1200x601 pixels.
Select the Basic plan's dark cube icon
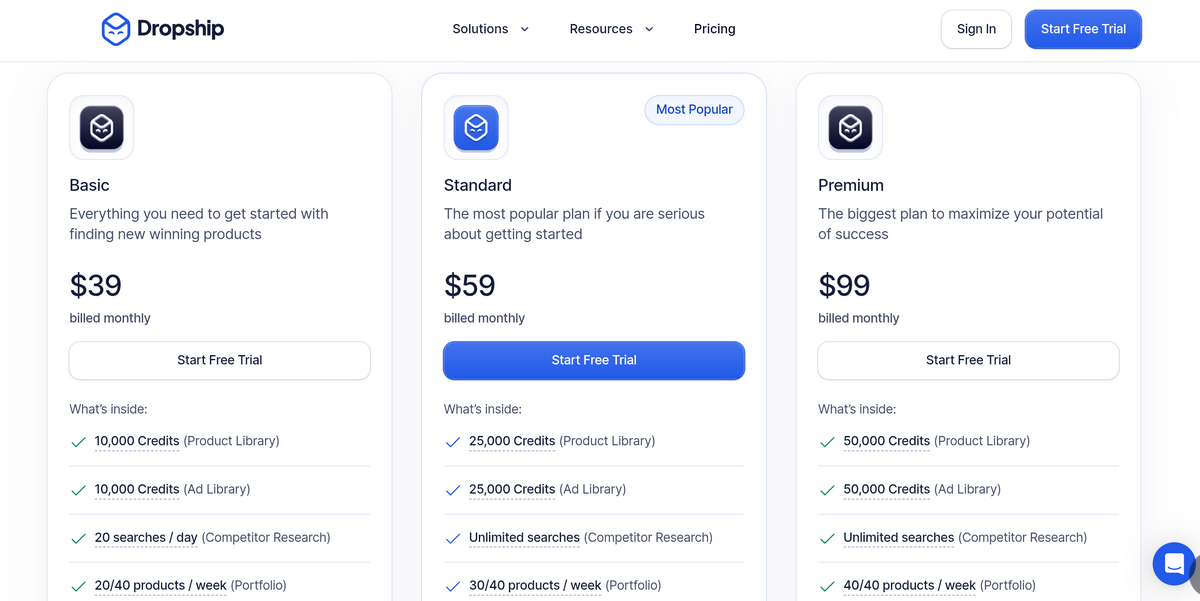[101, 127]
